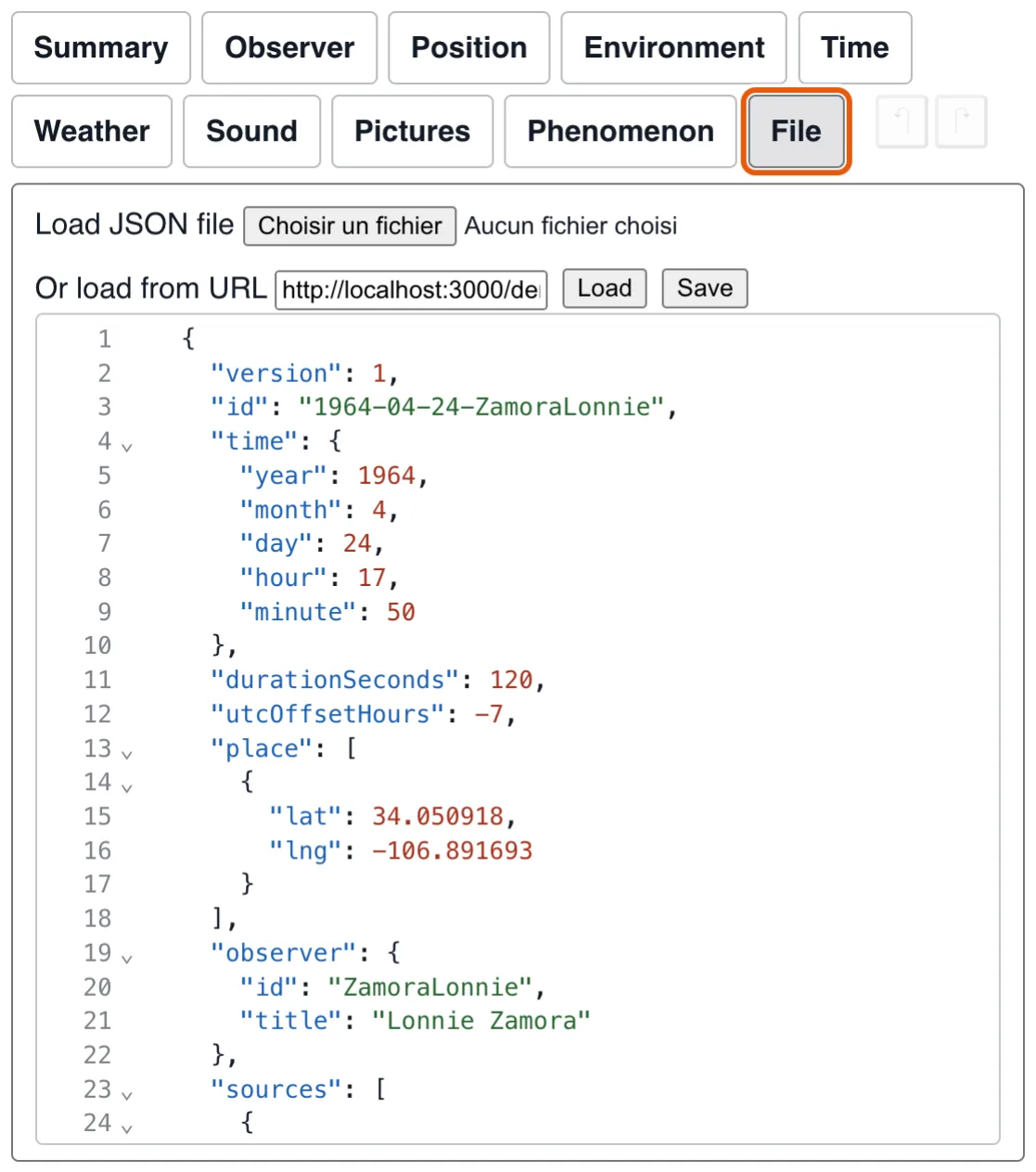The image size is (1036, 1172).
Task: Collapse the object at line 24
Action: coord(127,1128)
